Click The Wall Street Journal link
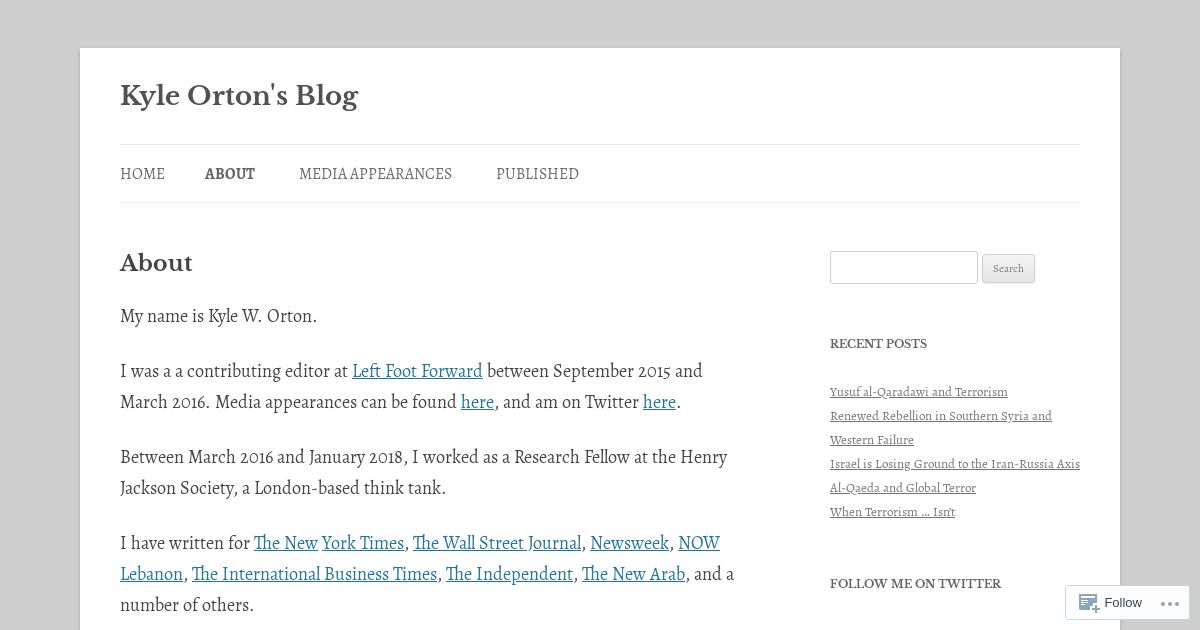This screenshot has width=1200, height=630. click(x=497, y=543)
